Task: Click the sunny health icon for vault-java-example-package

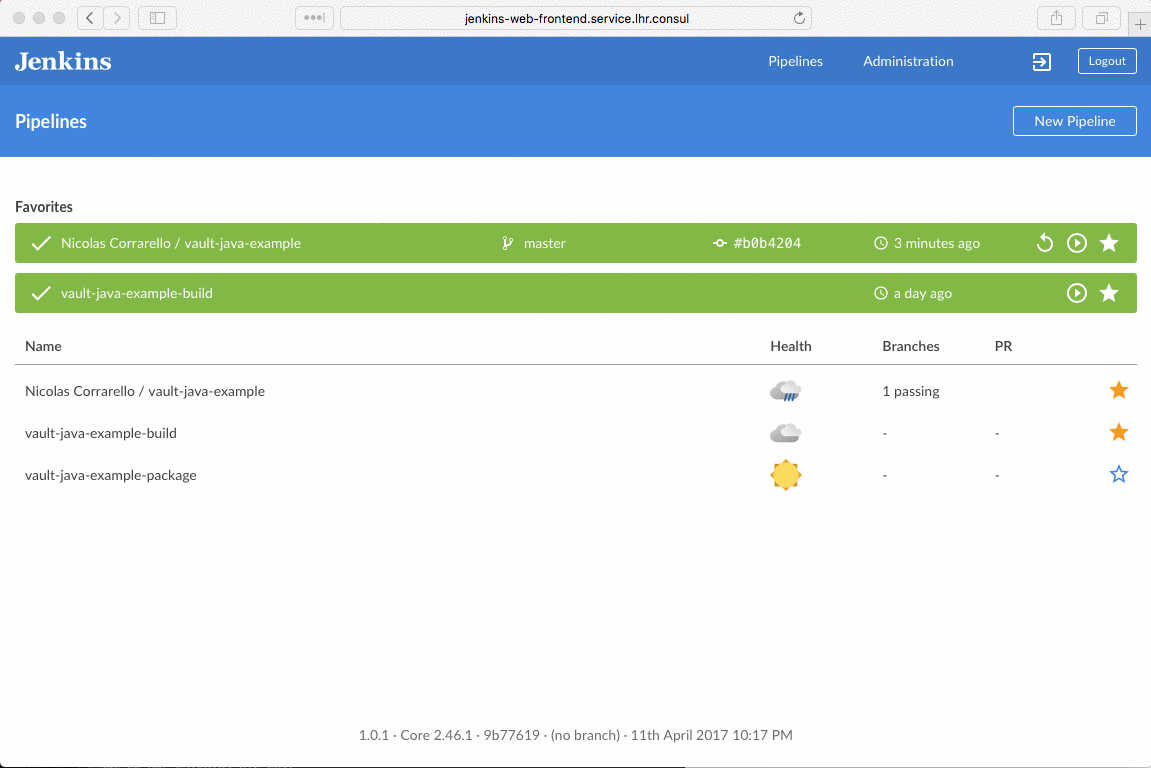Action: point(785,475)
